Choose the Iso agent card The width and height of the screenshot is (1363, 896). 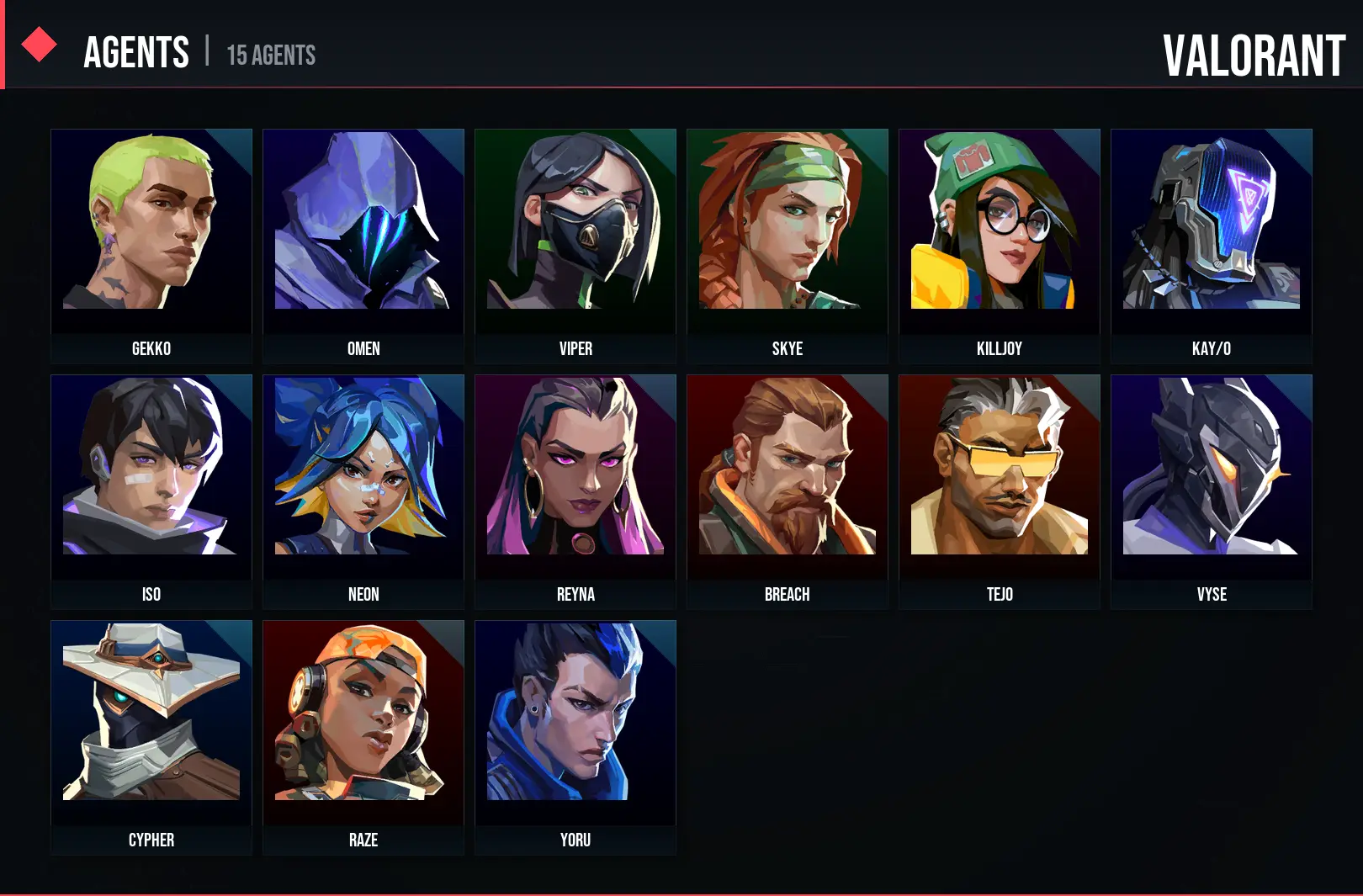pyautogui.click(x=151, y=491)
